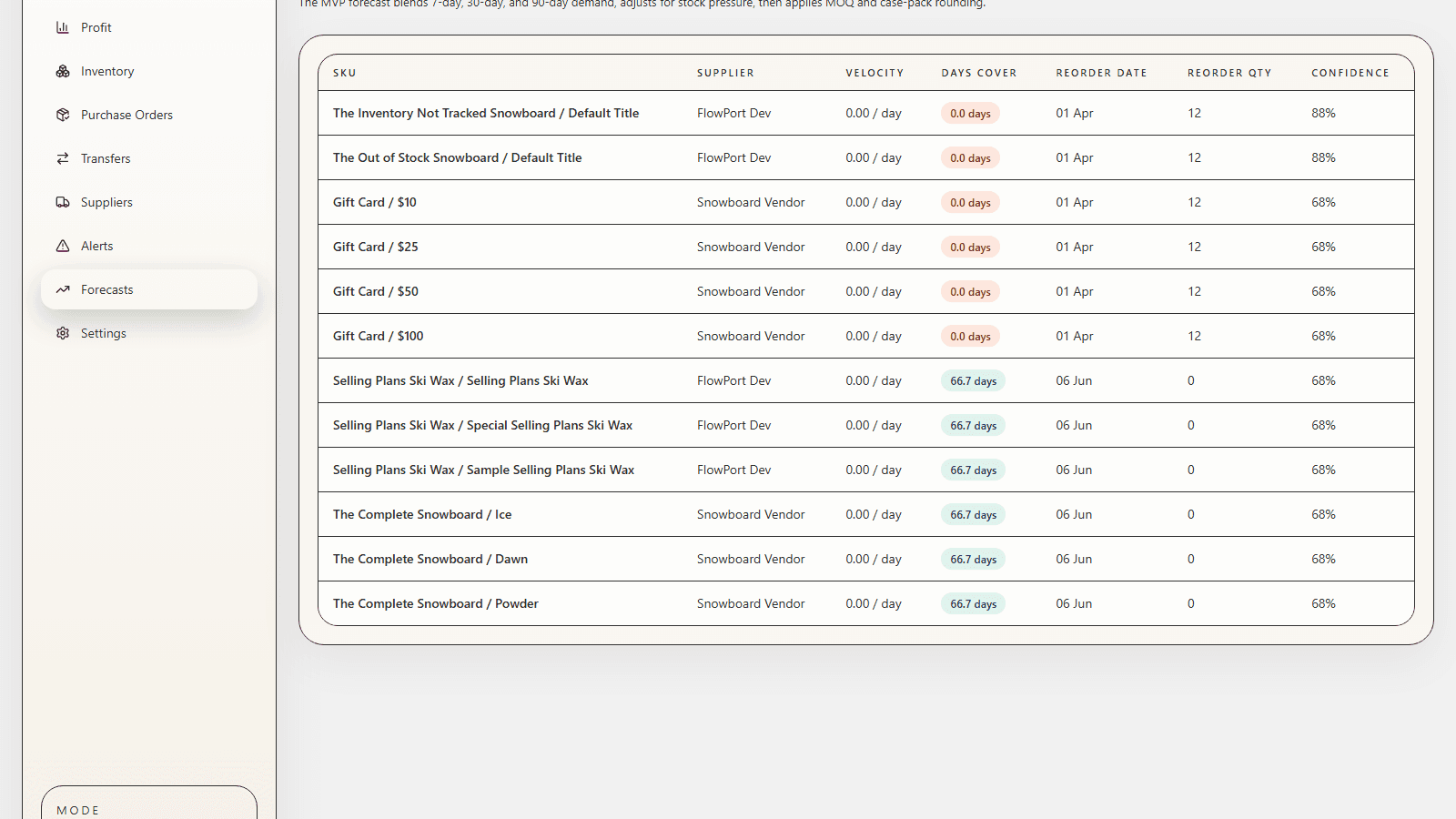Click the Forecasts trend line icon

(63, 289)
